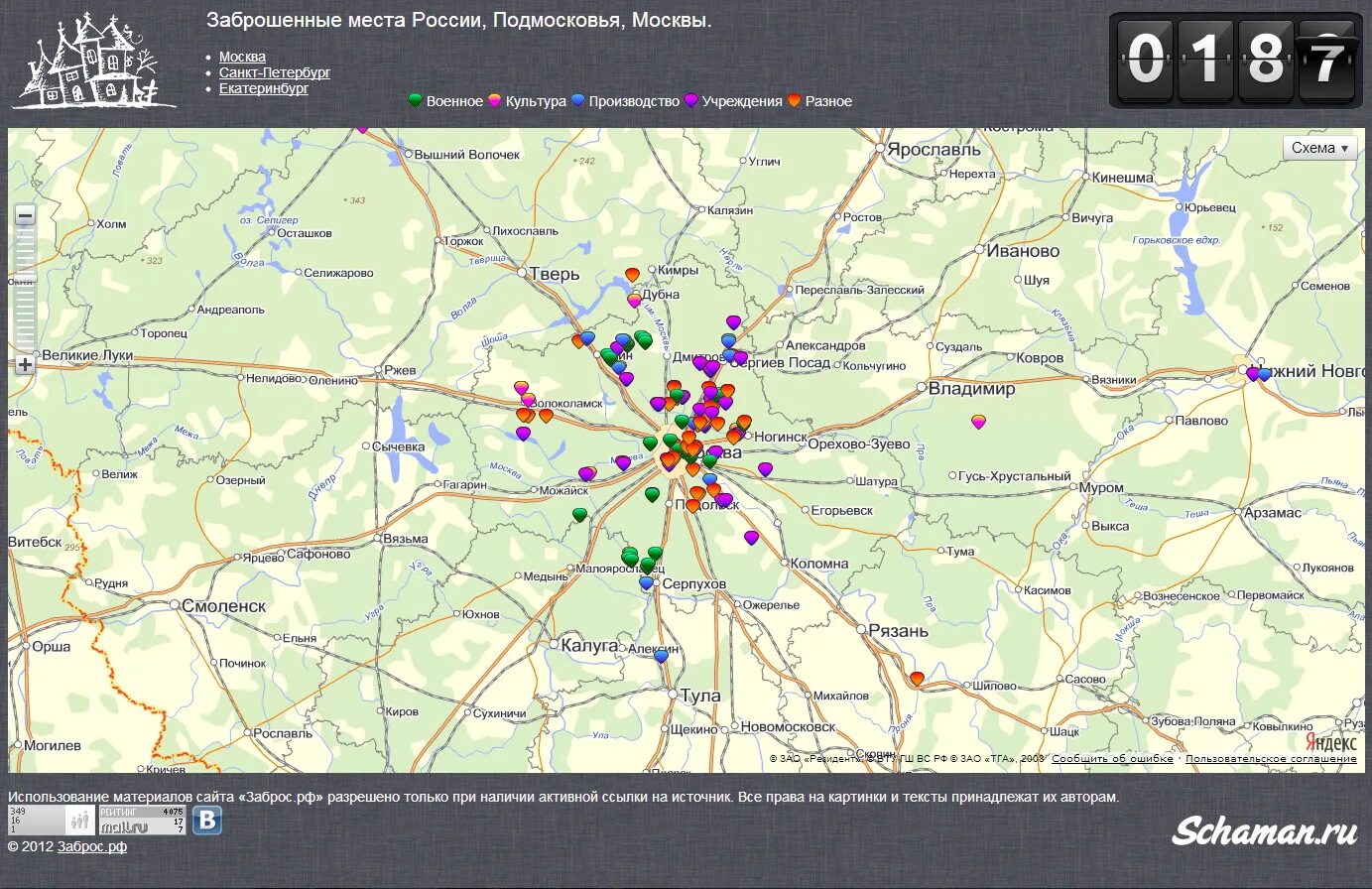The height and width of the screenshot is (889, 1372).
Task: Select the purple marker northwest of Коломна
Action: (751, 538)
